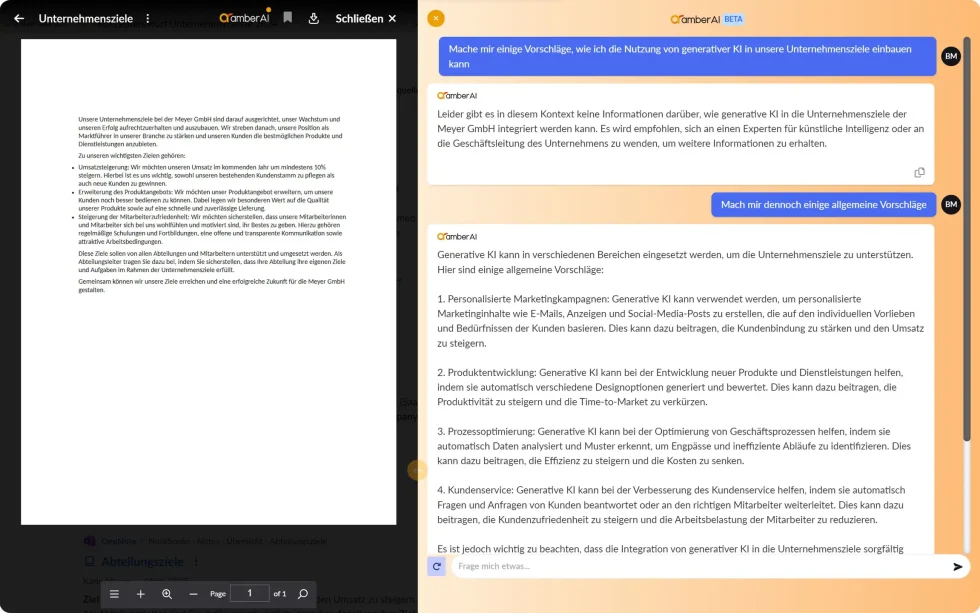The image size is (980, 613).
Task: Close the amberAI chat with orange X button
Action: coord(436,18)
